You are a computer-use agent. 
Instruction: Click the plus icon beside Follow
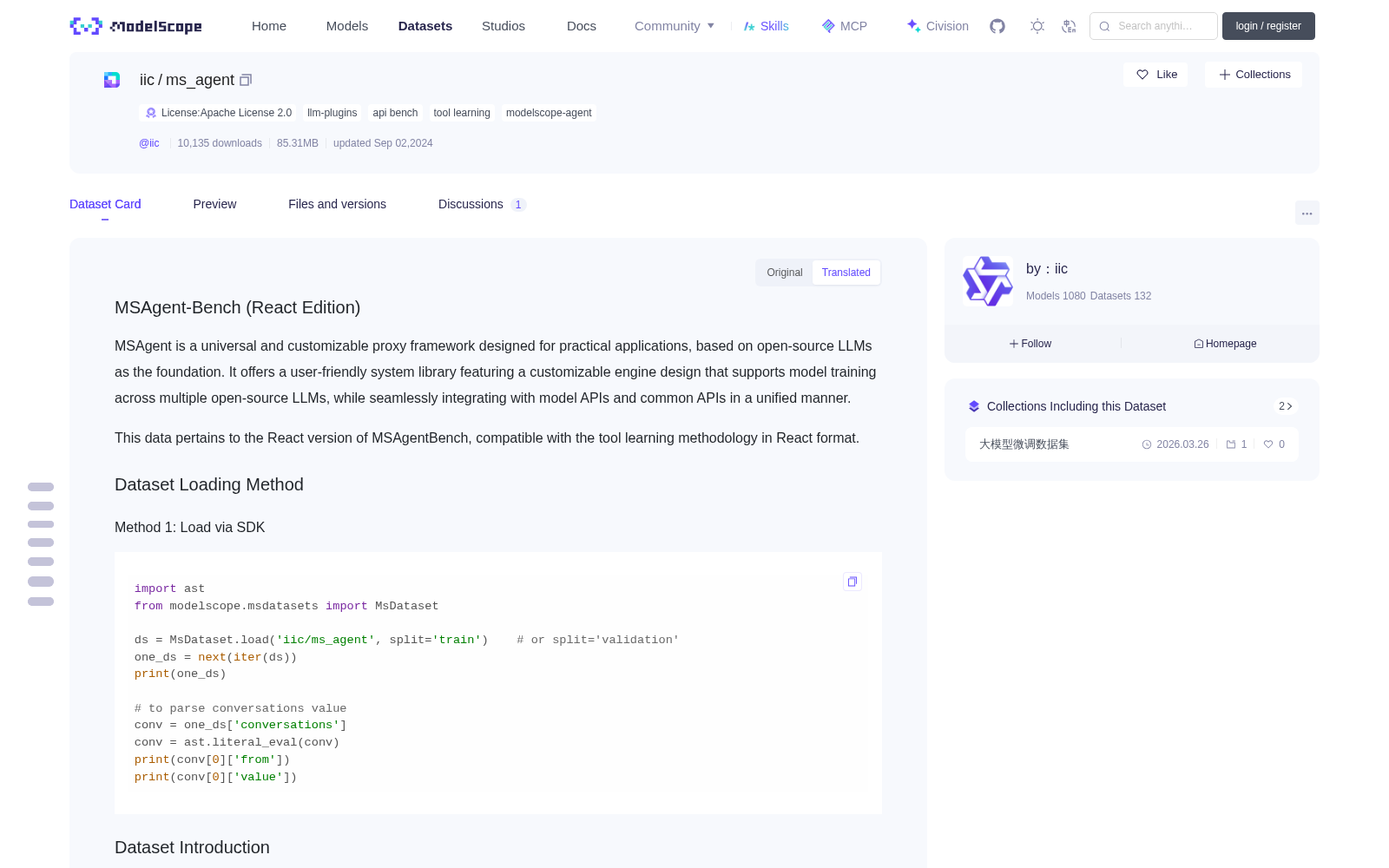(1014, 344)
